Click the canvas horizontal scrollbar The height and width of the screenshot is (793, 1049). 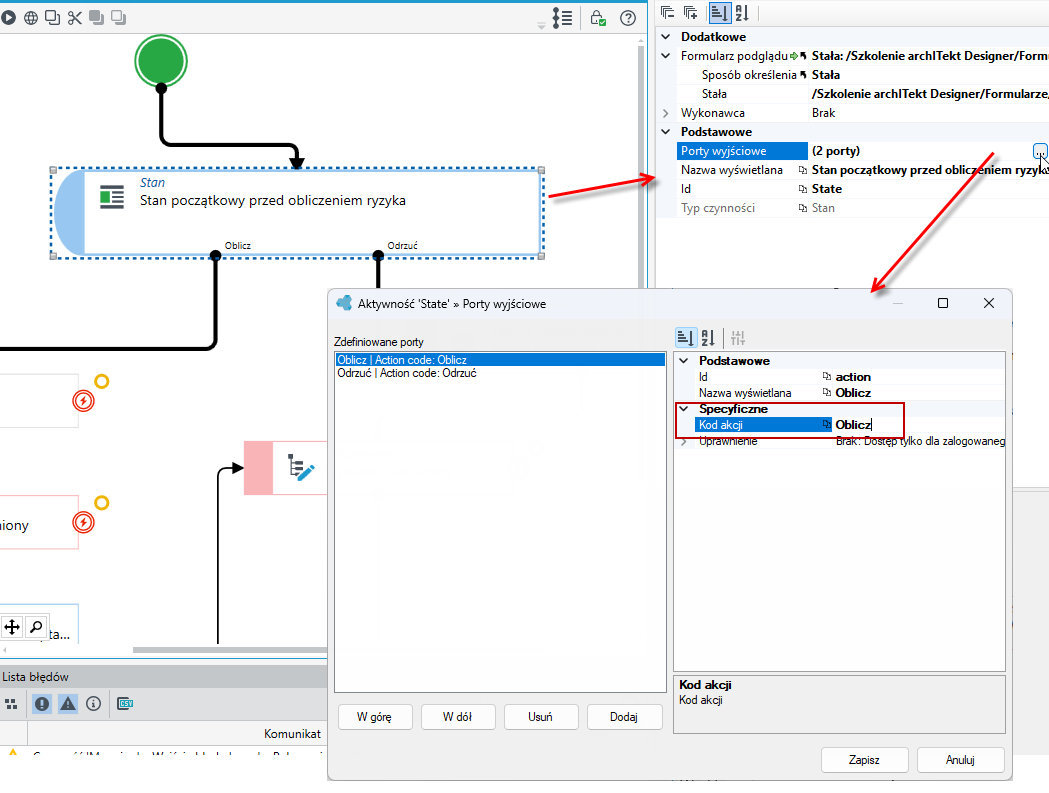pos(229,650)
